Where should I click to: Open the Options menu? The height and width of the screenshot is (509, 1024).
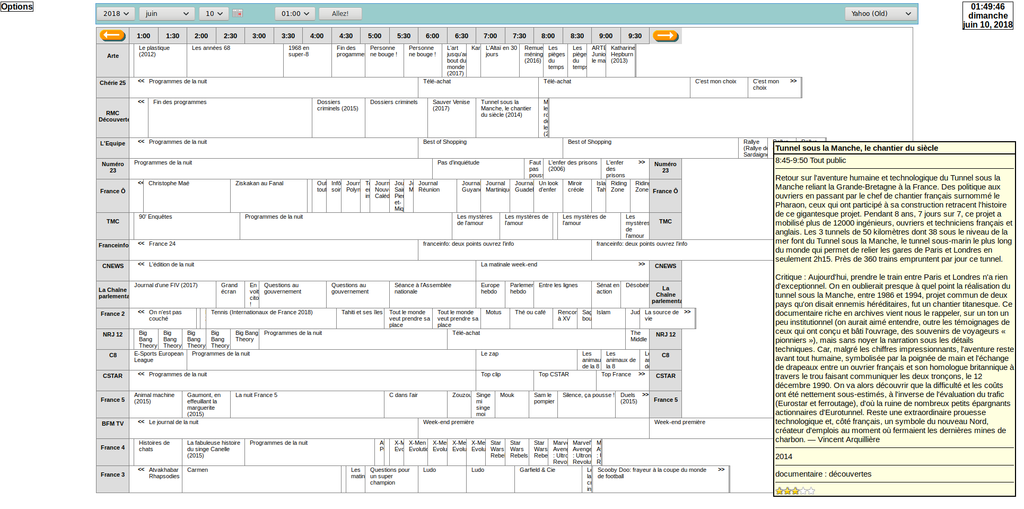coord(17,7)
